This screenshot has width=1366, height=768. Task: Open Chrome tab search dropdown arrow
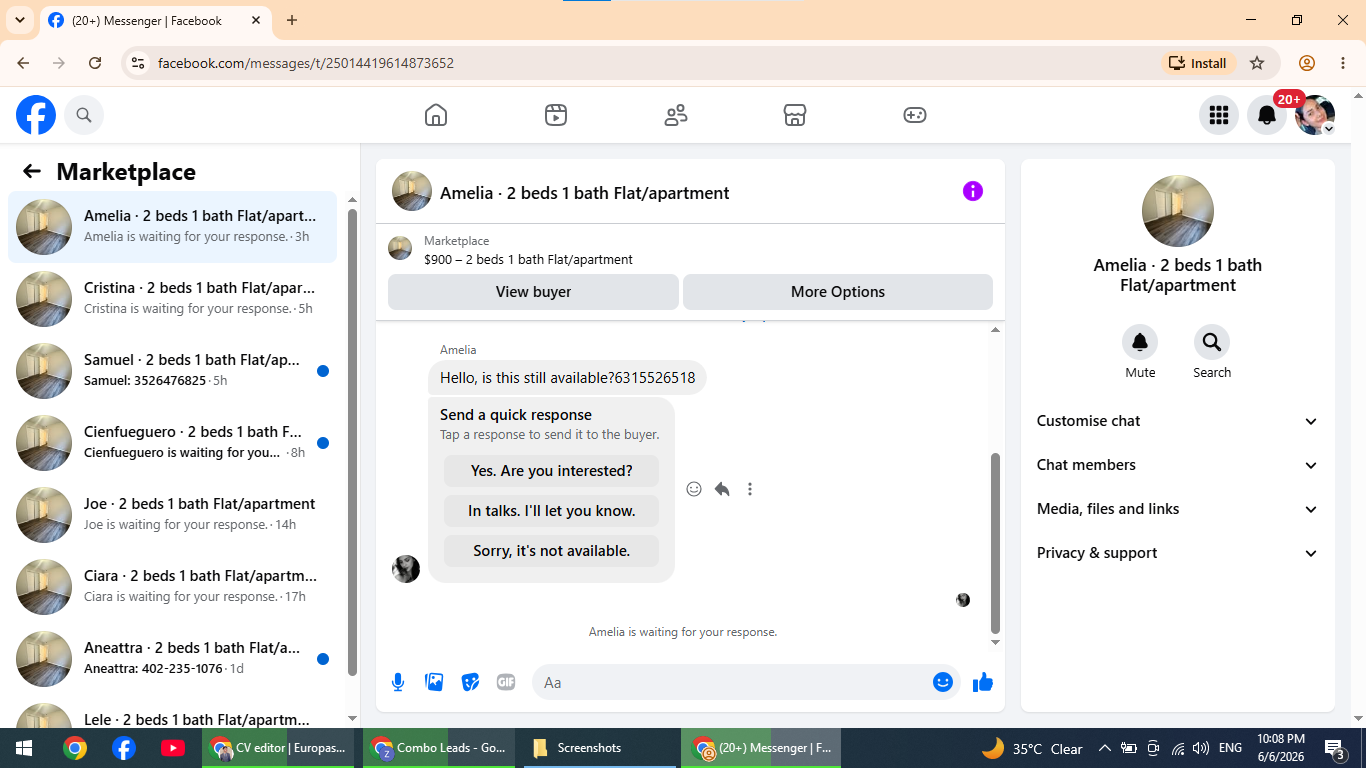[19, 20]
